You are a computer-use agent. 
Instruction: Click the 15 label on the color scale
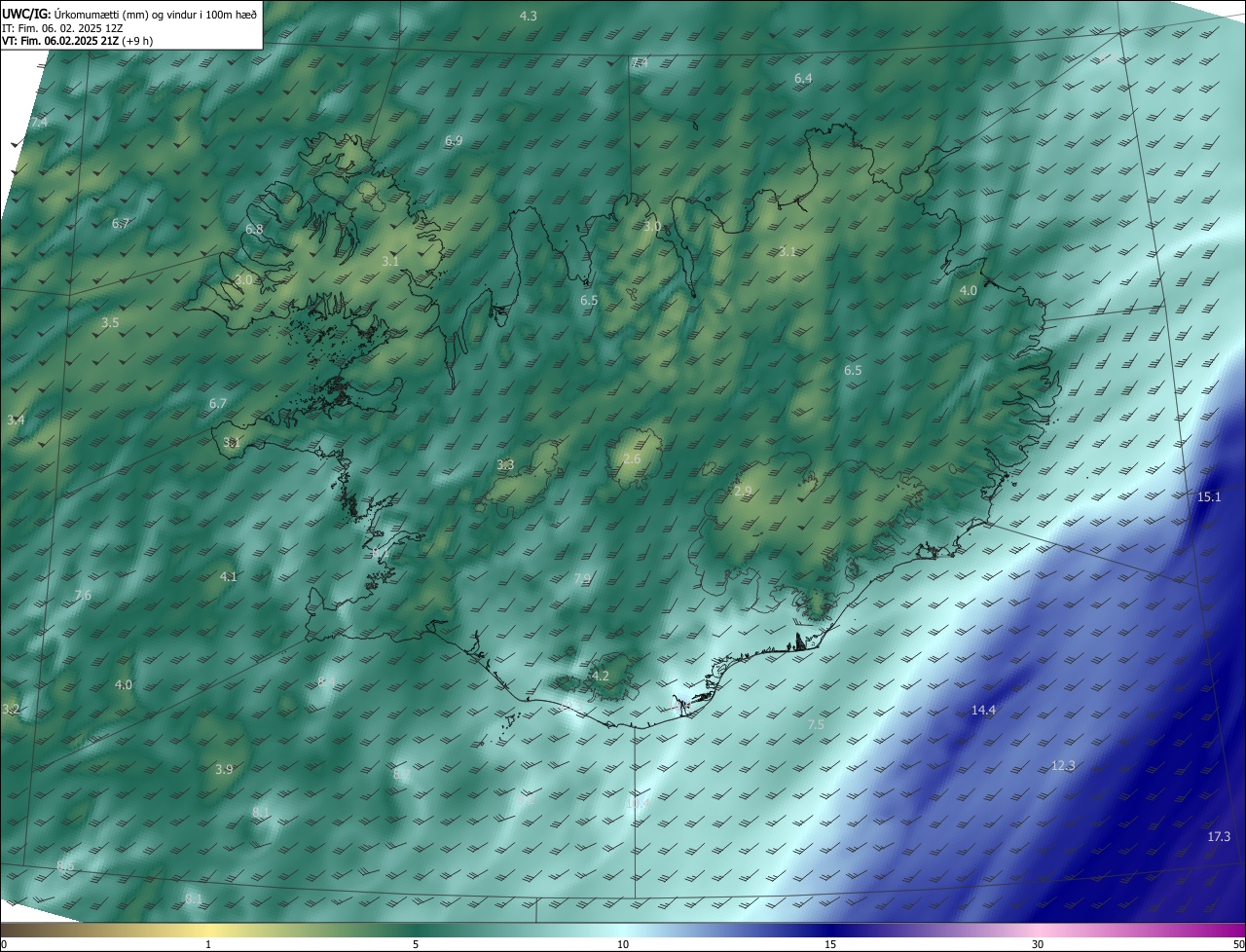coord(830,944)
